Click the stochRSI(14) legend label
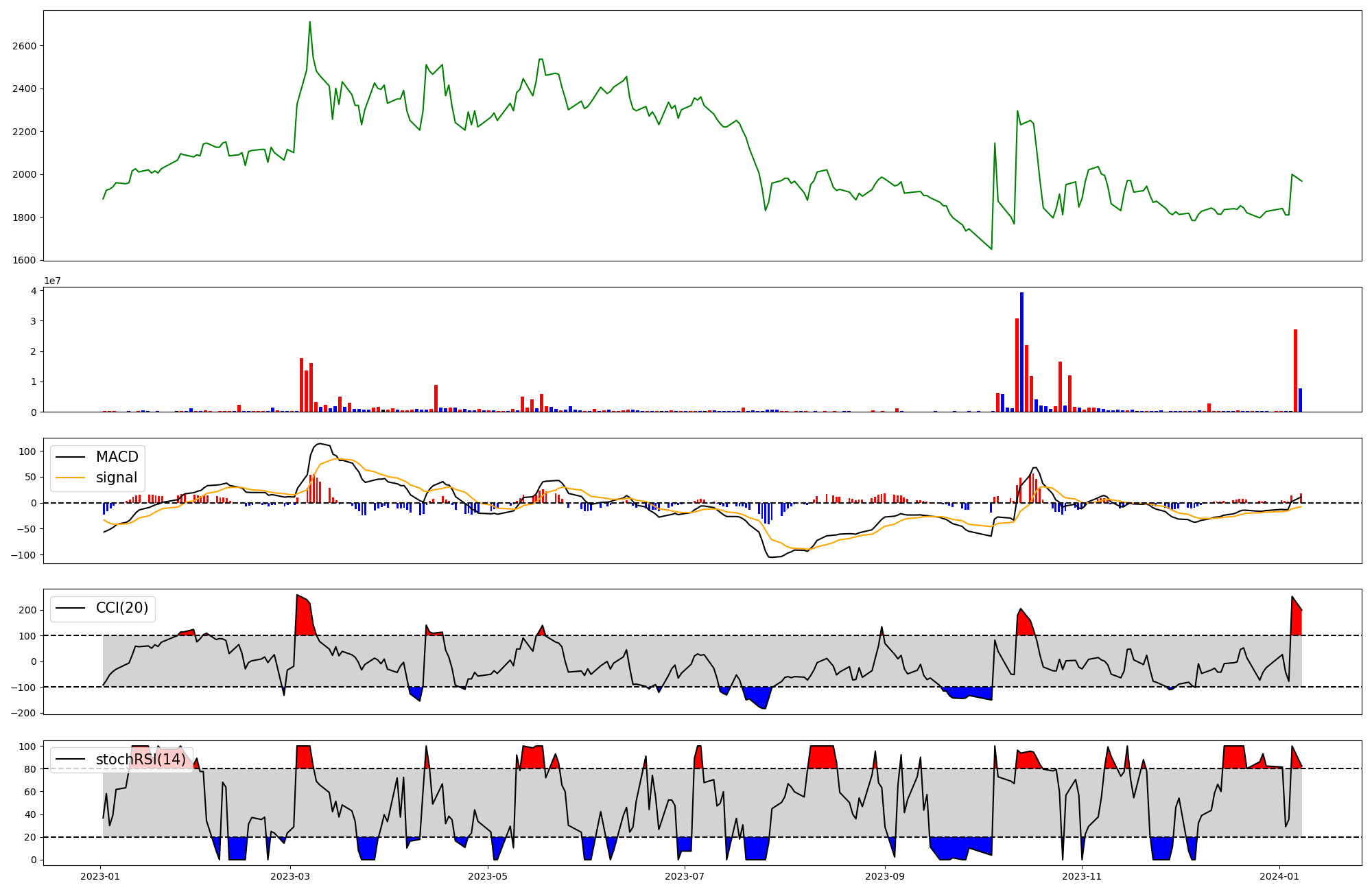Screen dimensions: 1372x892 pyautogui.click(x=140, y=760)
